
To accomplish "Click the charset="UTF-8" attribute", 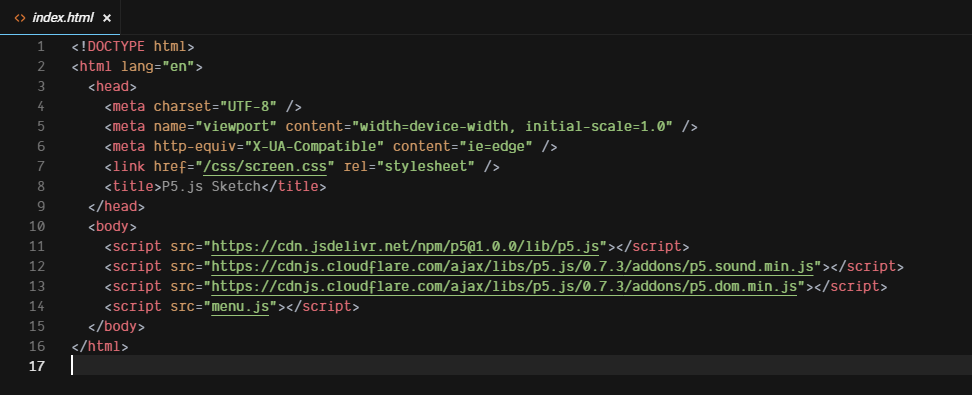I will [x=215, y=107].
